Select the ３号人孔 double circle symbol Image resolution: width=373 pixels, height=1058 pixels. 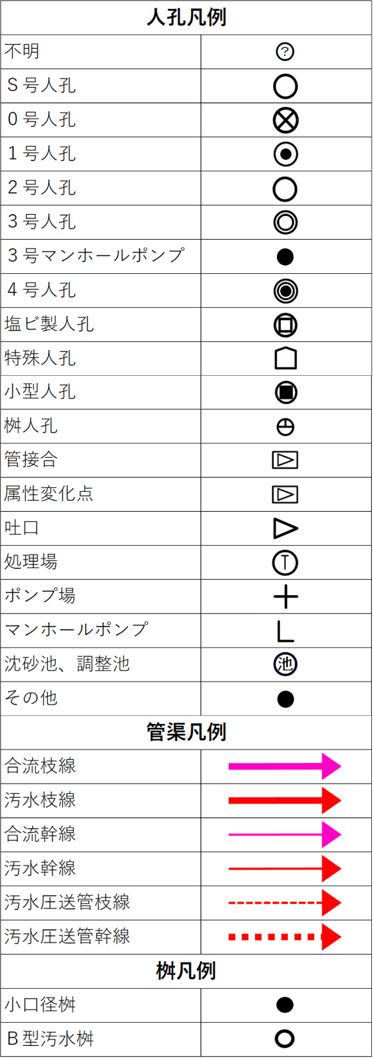(286, 222)
